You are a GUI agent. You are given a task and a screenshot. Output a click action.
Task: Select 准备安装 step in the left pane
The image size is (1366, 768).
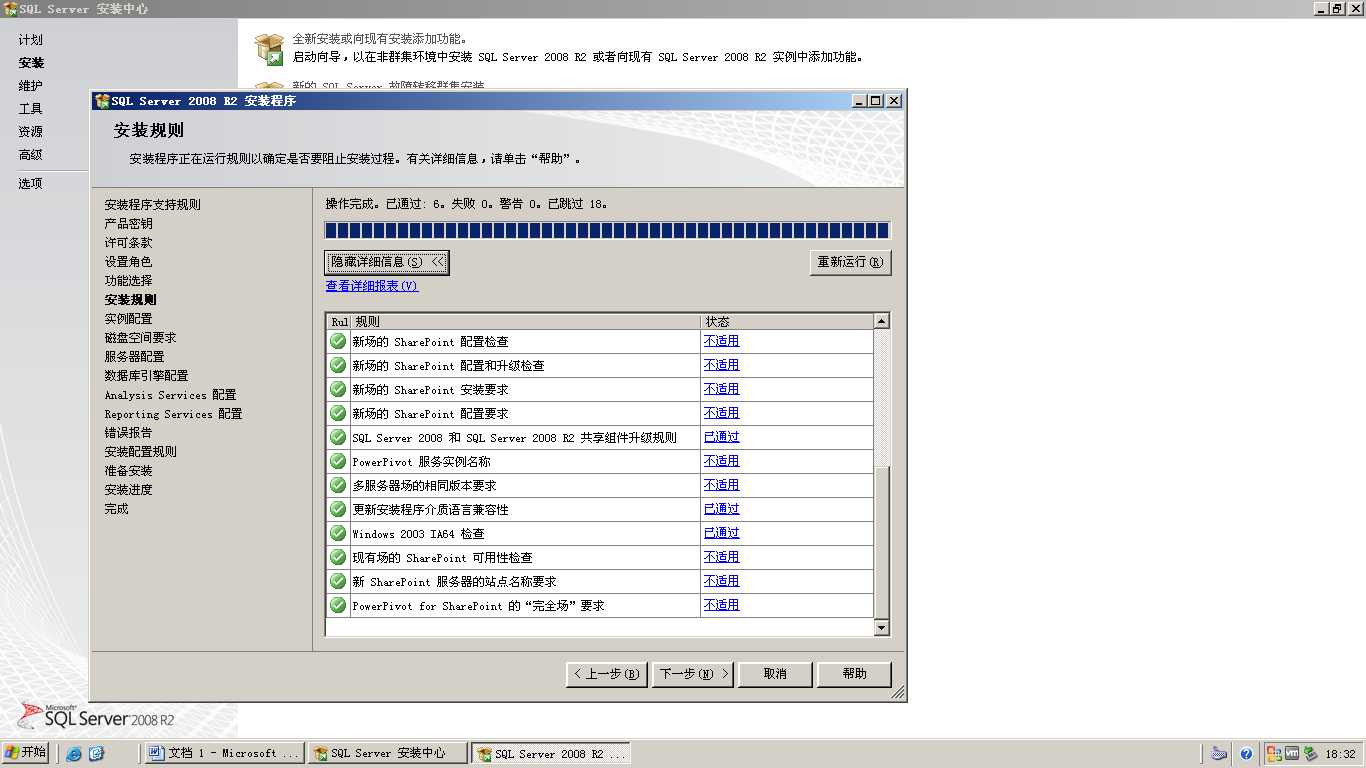click(x=129, y=471)
